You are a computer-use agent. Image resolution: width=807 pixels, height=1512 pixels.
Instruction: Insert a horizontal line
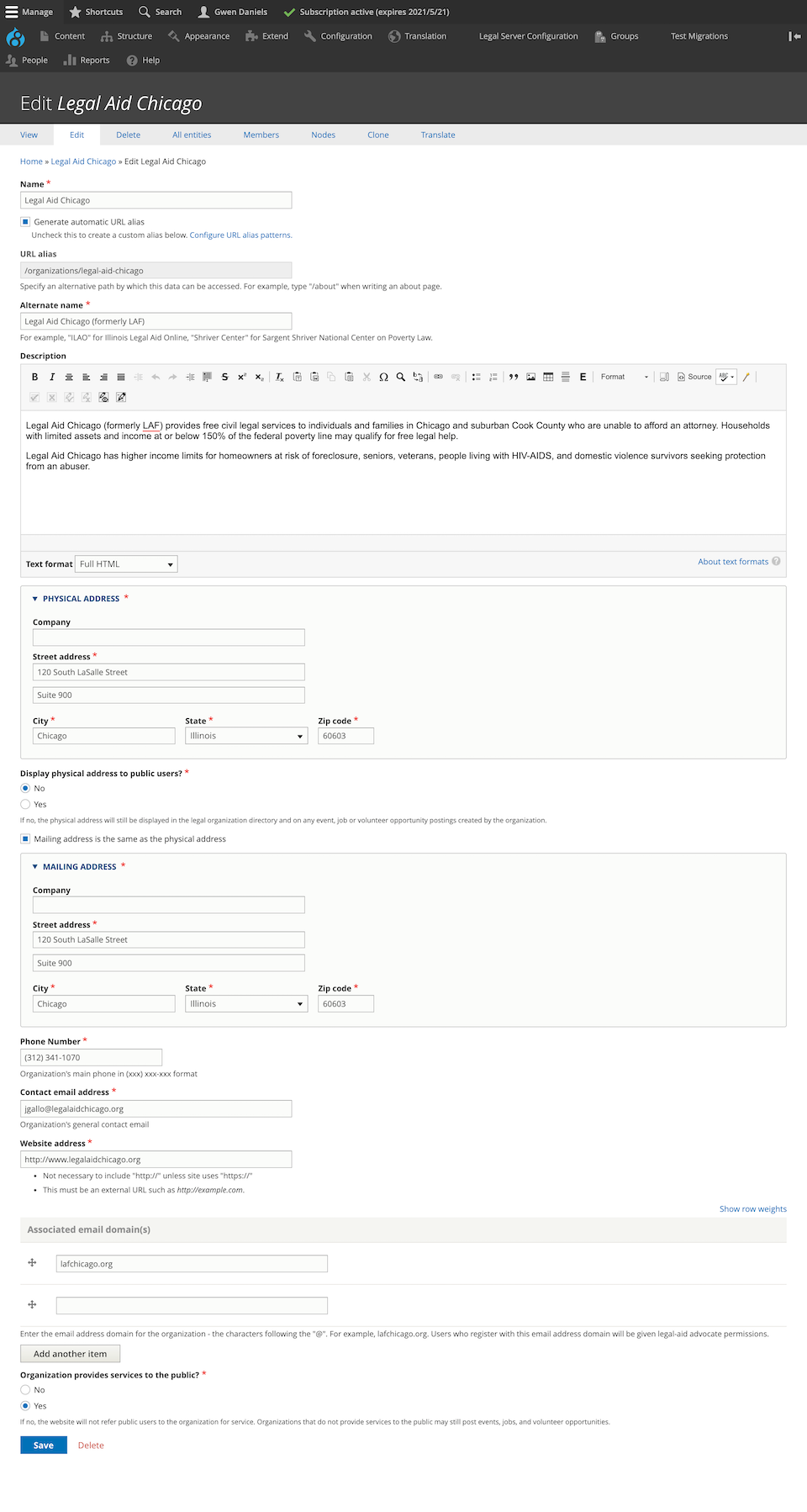pyautogui.click(x=566, y=377)
